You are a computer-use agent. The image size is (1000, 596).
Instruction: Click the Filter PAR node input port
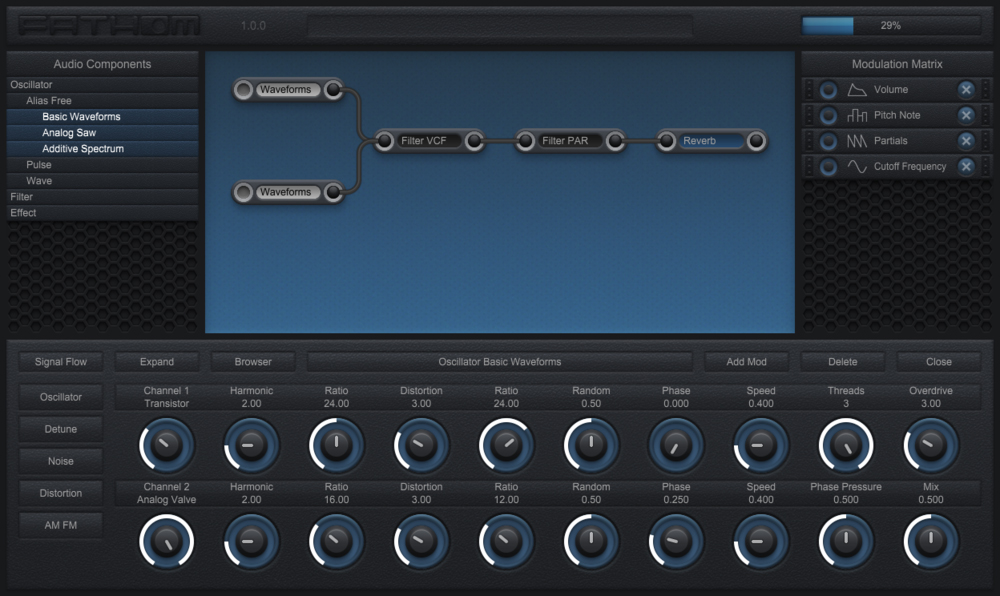(526, 141)
